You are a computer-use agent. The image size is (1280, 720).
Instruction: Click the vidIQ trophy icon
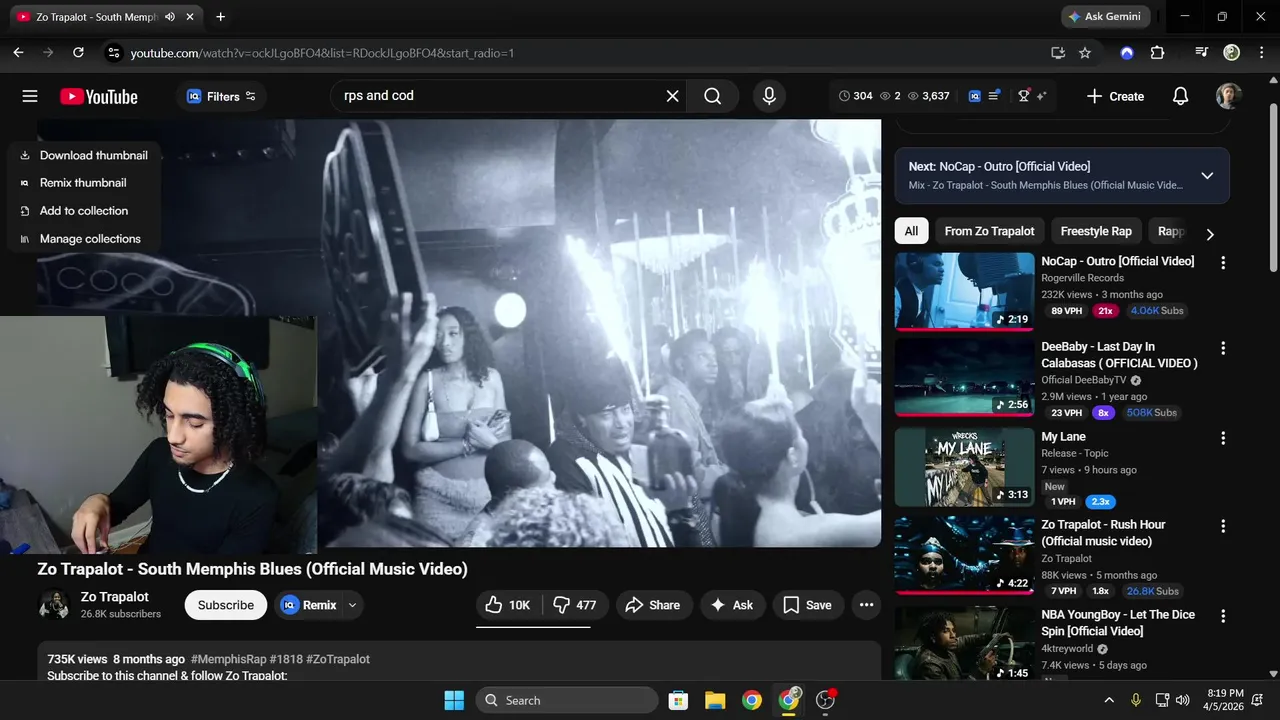click(x=1024, y=96)
